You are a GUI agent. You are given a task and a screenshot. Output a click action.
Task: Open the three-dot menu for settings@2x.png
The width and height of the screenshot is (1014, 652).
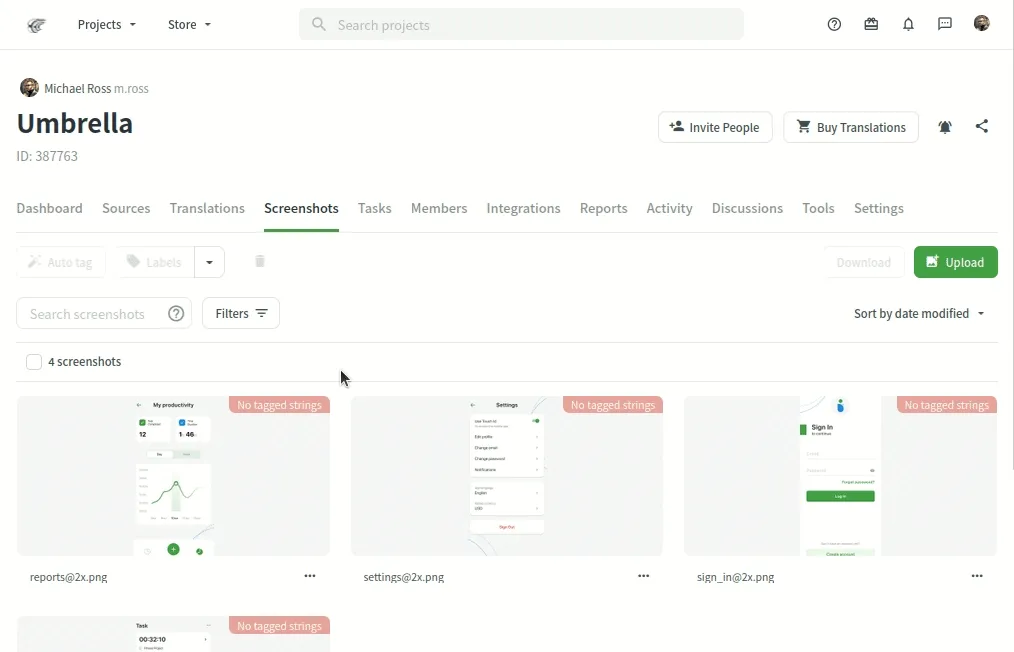pyautogui.click(x=644, y=576)
